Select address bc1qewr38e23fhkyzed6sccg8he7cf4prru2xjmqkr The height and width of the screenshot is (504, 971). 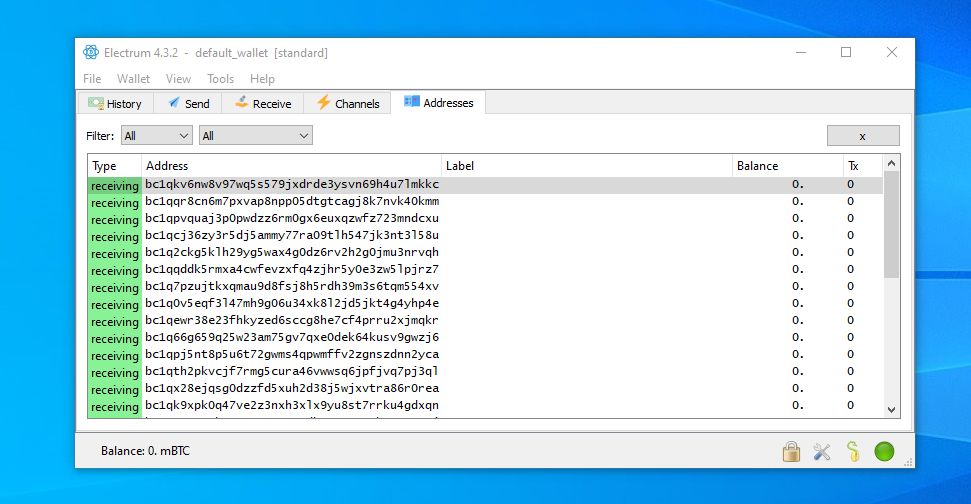pos(292,321)
